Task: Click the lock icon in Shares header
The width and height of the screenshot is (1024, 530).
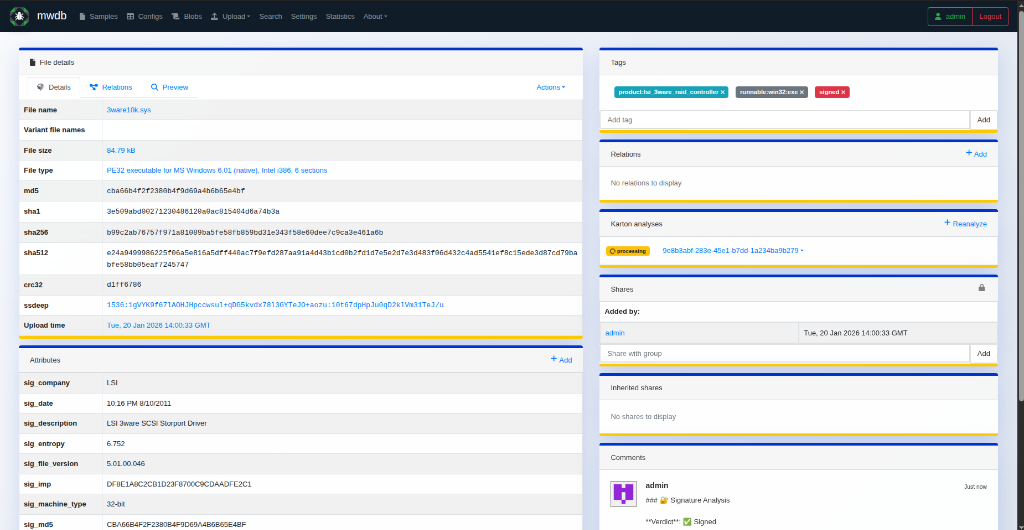Action: (981, 288)
